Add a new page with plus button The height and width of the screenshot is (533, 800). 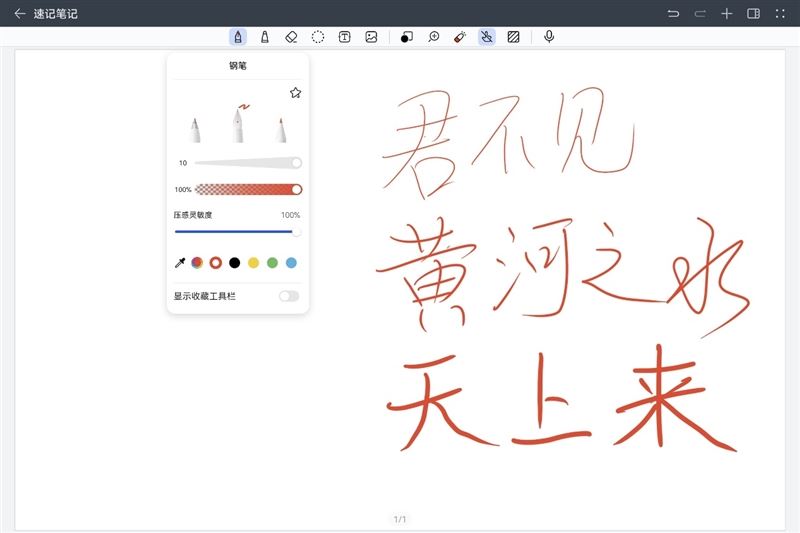pyautogui.click(x=727, y=14)
